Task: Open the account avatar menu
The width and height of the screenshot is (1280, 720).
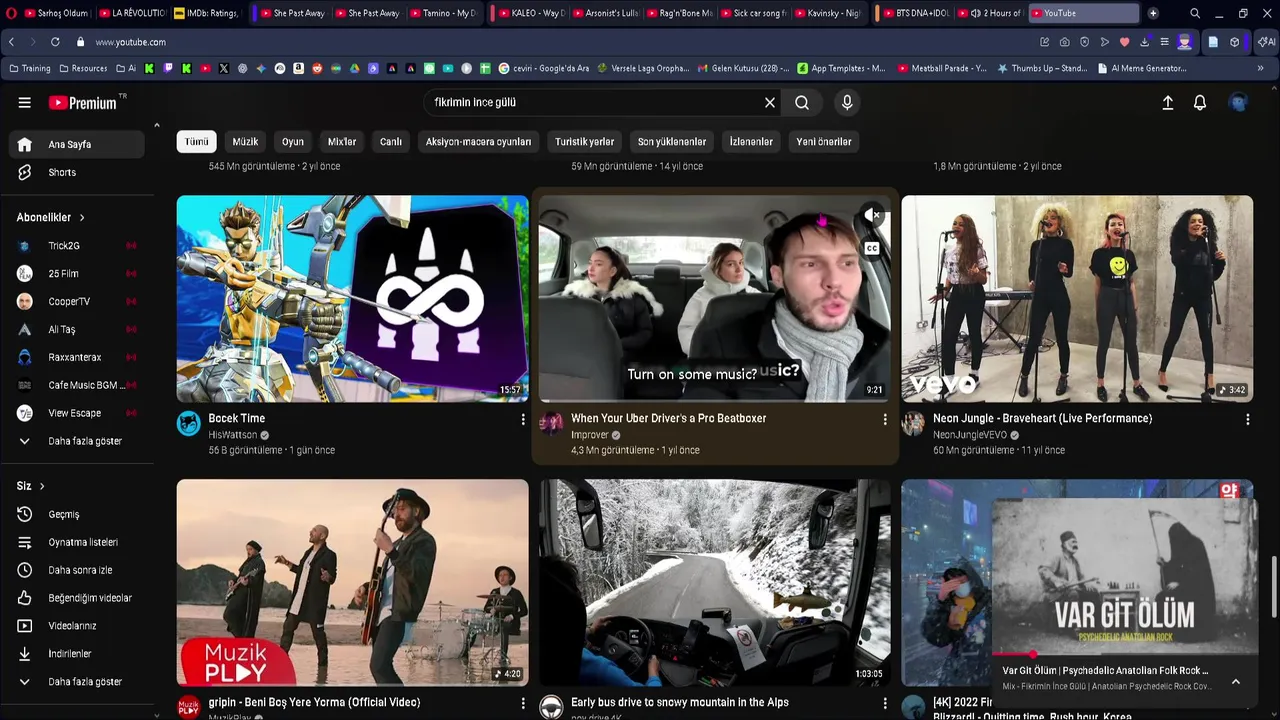Action: point(1238,102)
